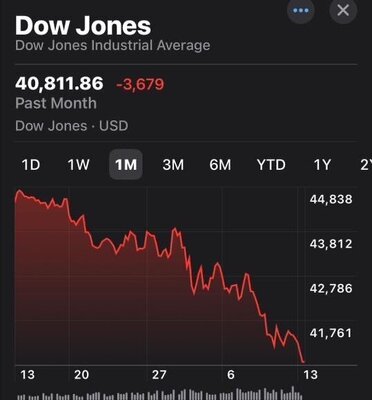Viewport: 372px width, 400px height.
Task: Select the 1D time range
Action: [31, 165]
